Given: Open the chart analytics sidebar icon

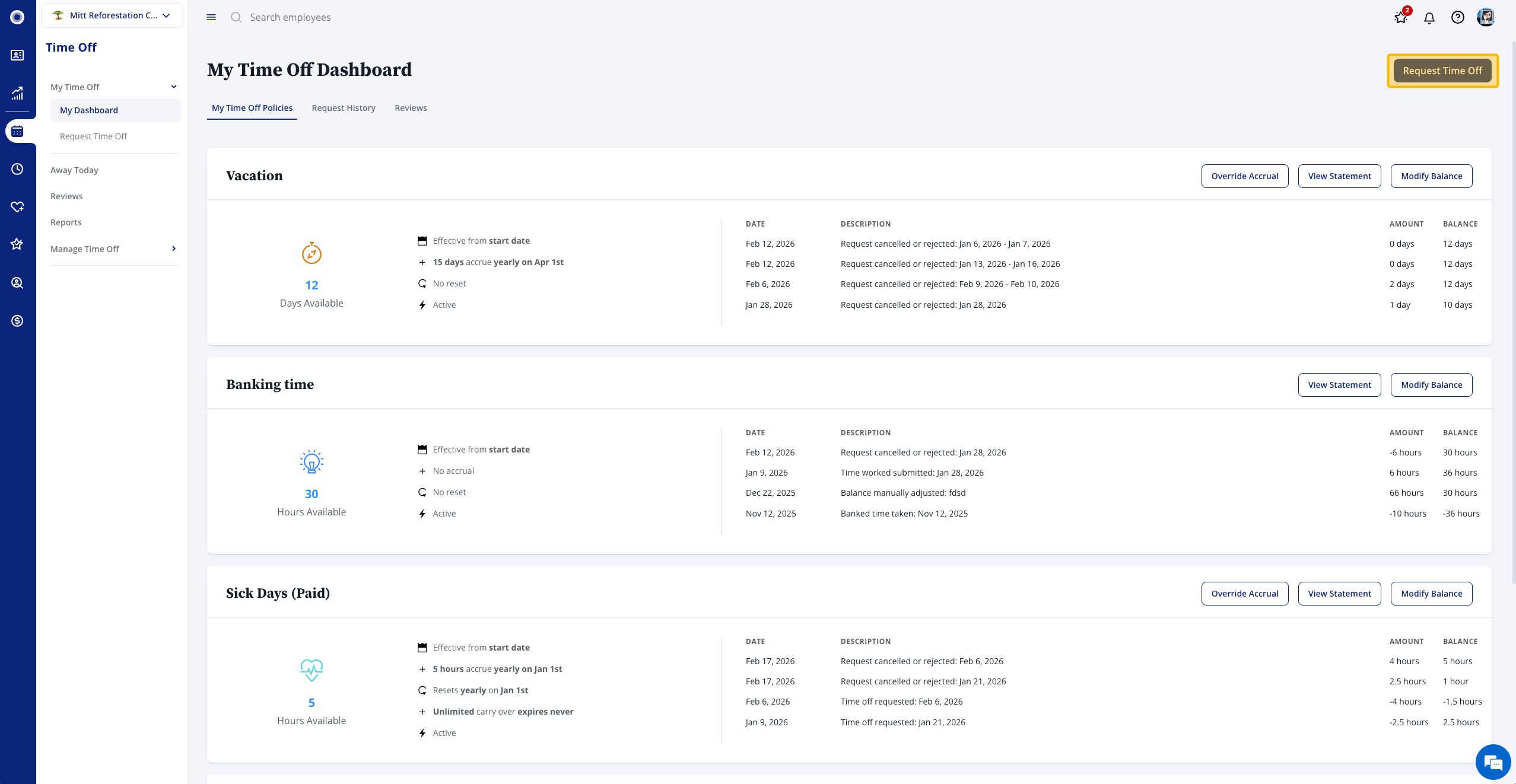Looking at the screenshot, I should 17,93.
